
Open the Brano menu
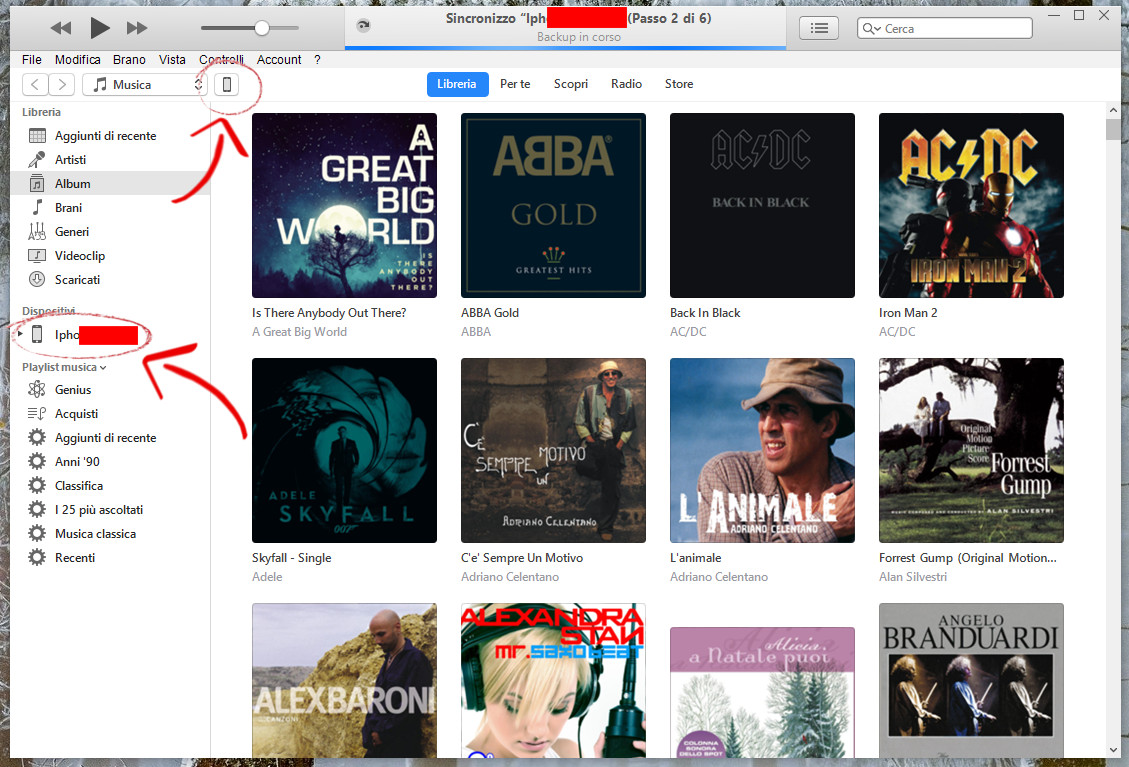click(x=130, y=60)
